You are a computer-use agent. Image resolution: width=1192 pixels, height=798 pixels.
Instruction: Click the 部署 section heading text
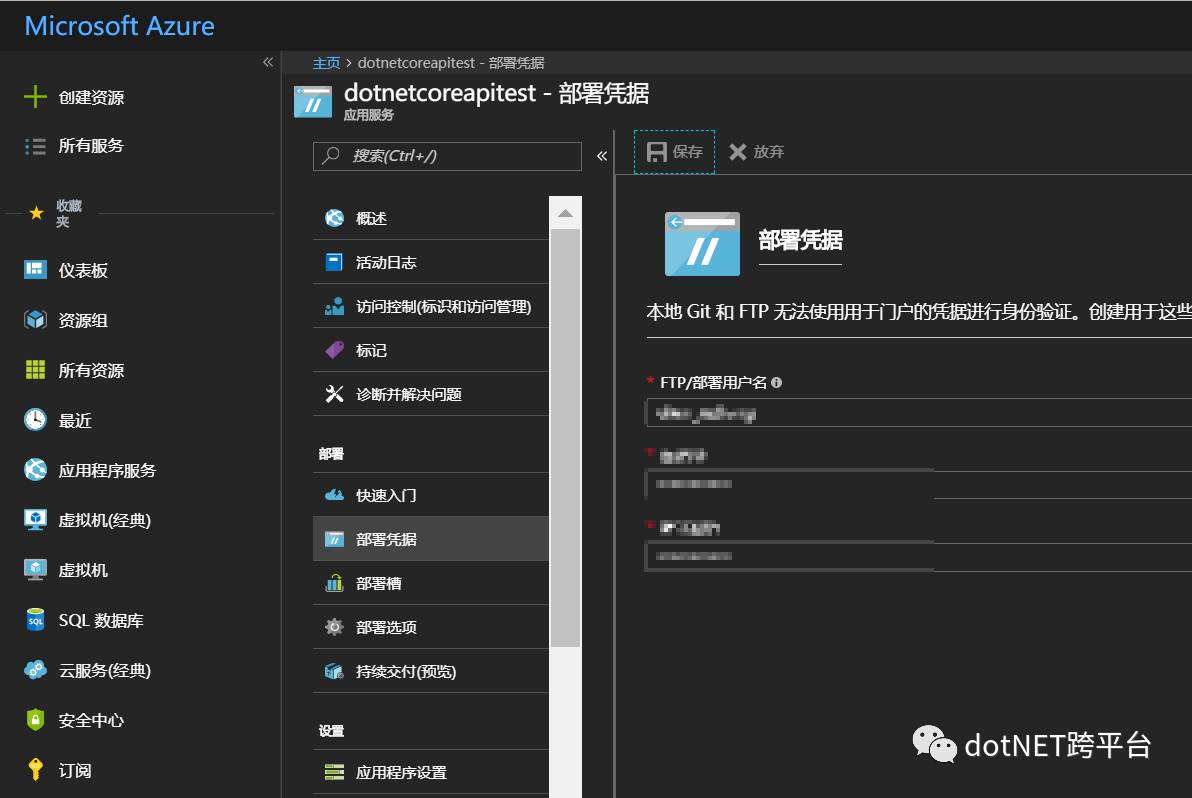[x=331, y=454]
